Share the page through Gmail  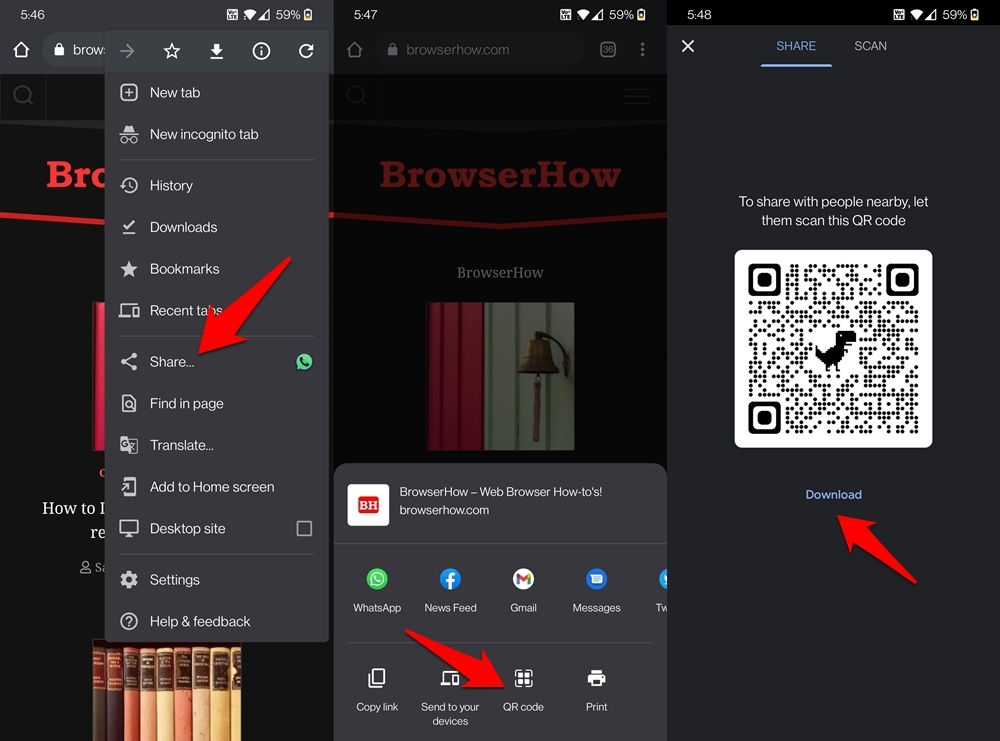[x=523, y=579]
